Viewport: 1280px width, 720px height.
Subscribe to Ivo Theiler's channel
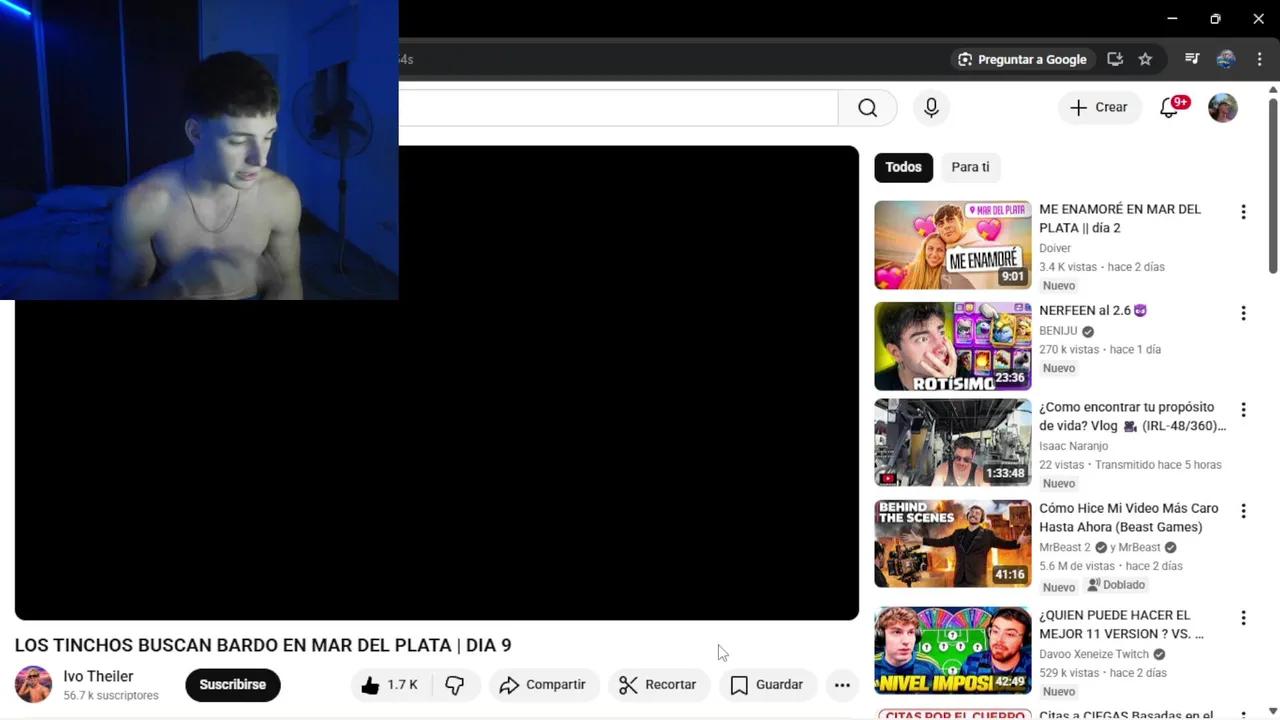coord(232,684)
